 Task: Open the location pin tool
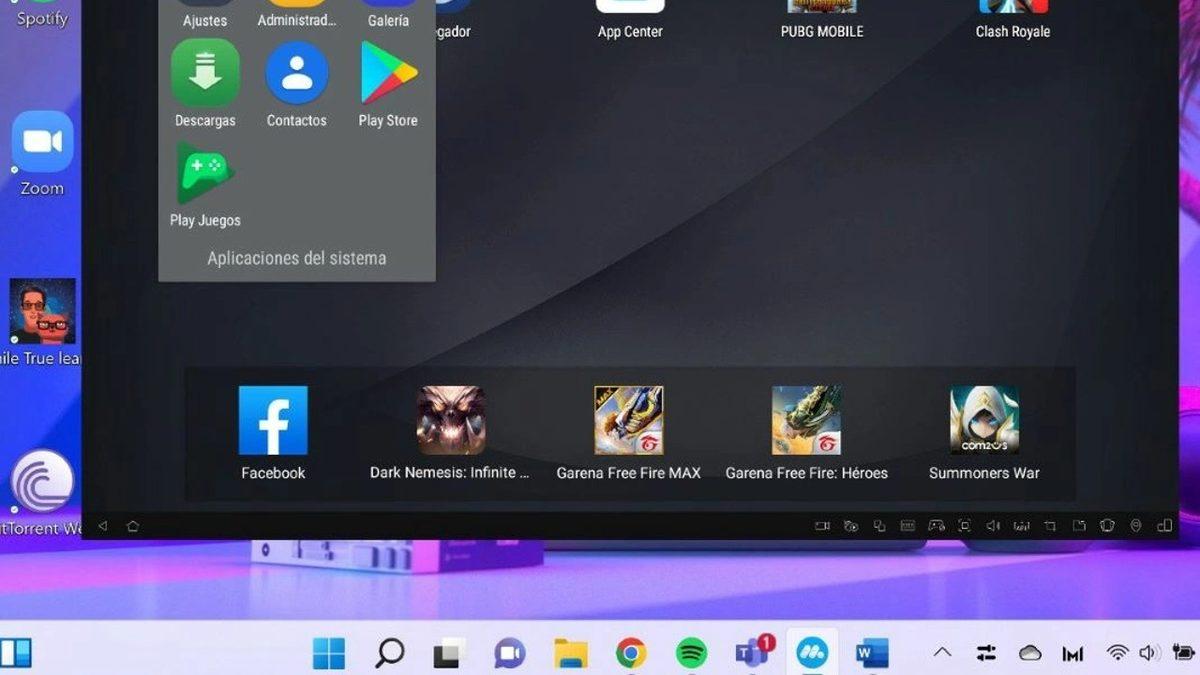pyautogui.click(x=1136, y=526)
